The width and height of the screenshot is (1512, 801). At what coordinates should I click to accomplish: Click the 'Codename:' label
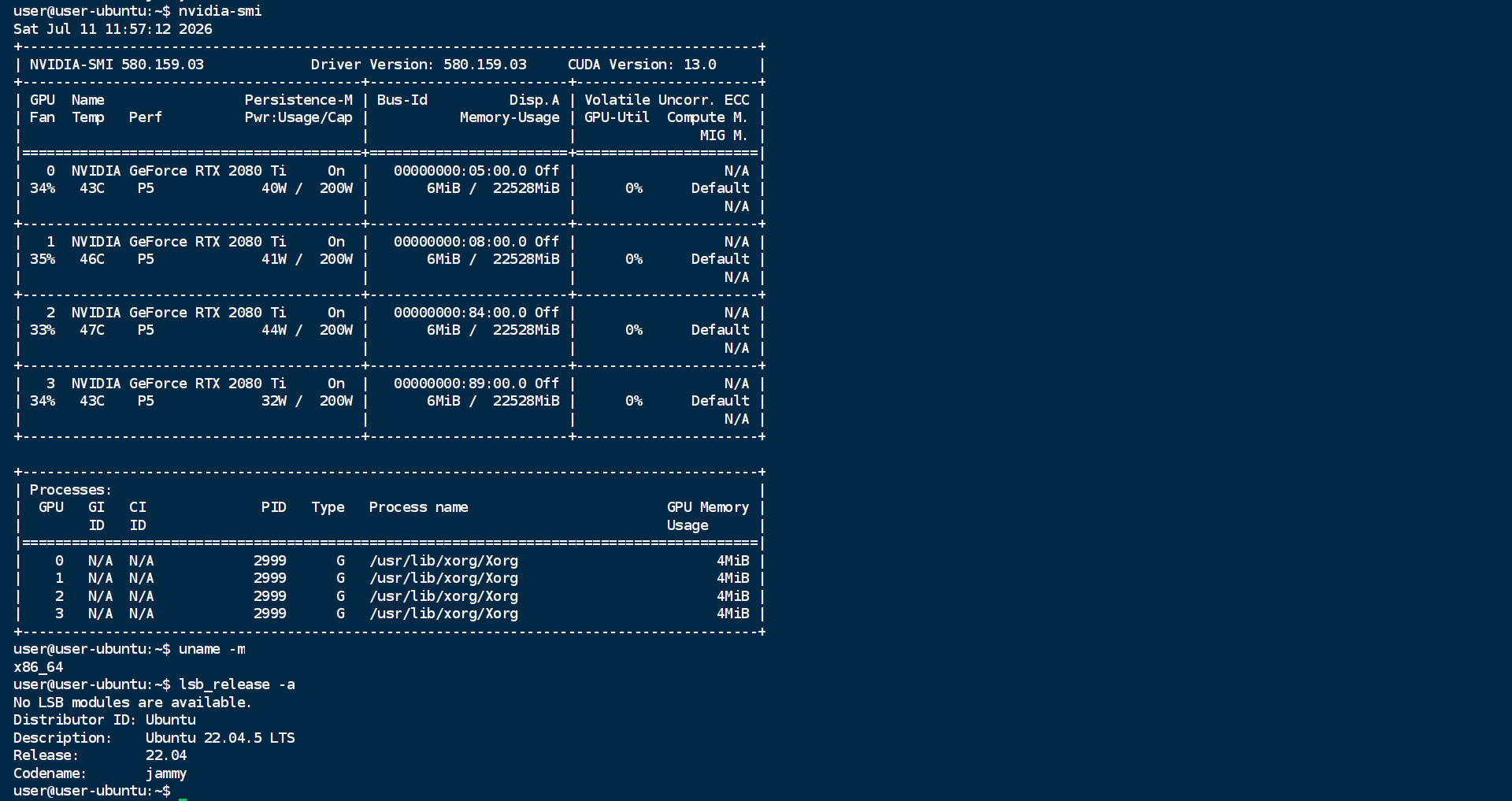[x=50, y=773]
